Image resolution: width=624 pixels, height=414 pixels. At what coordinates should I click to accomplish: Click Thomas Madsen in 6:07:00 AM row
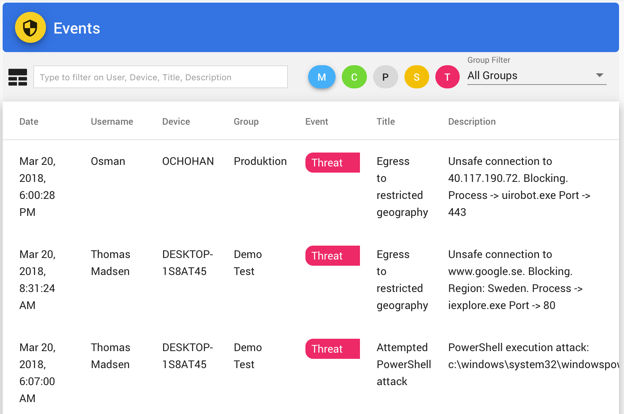[110, 356]
